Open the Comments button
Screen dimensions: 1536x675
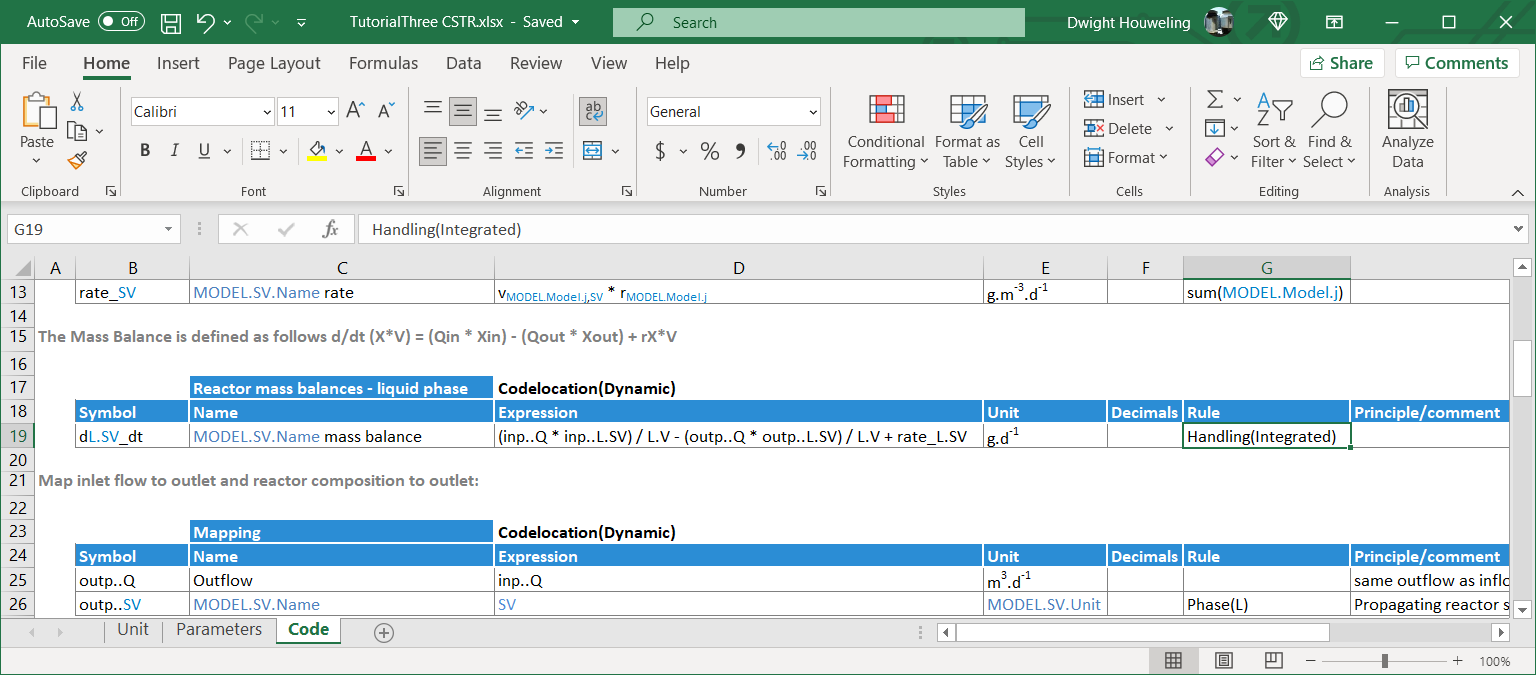click(x=1456, y=63)
